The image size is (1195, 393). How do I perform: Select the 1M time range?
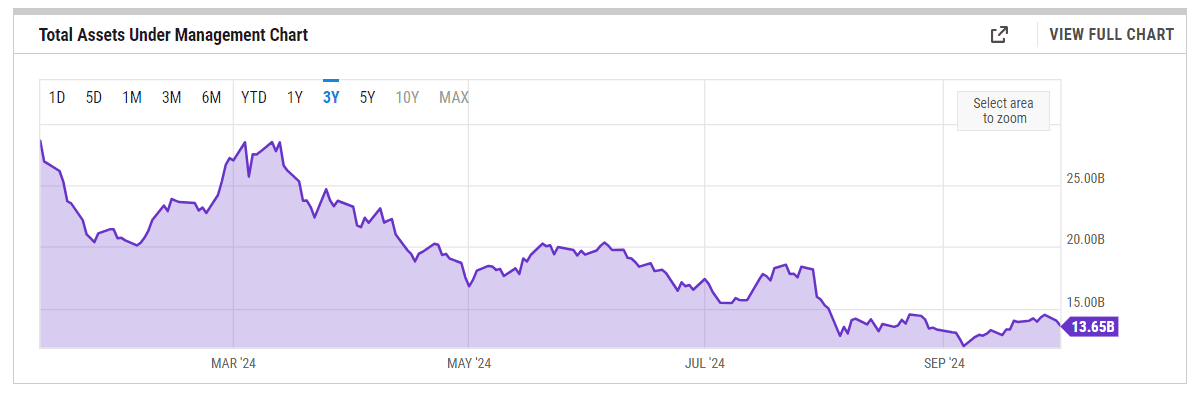point(132,97)
